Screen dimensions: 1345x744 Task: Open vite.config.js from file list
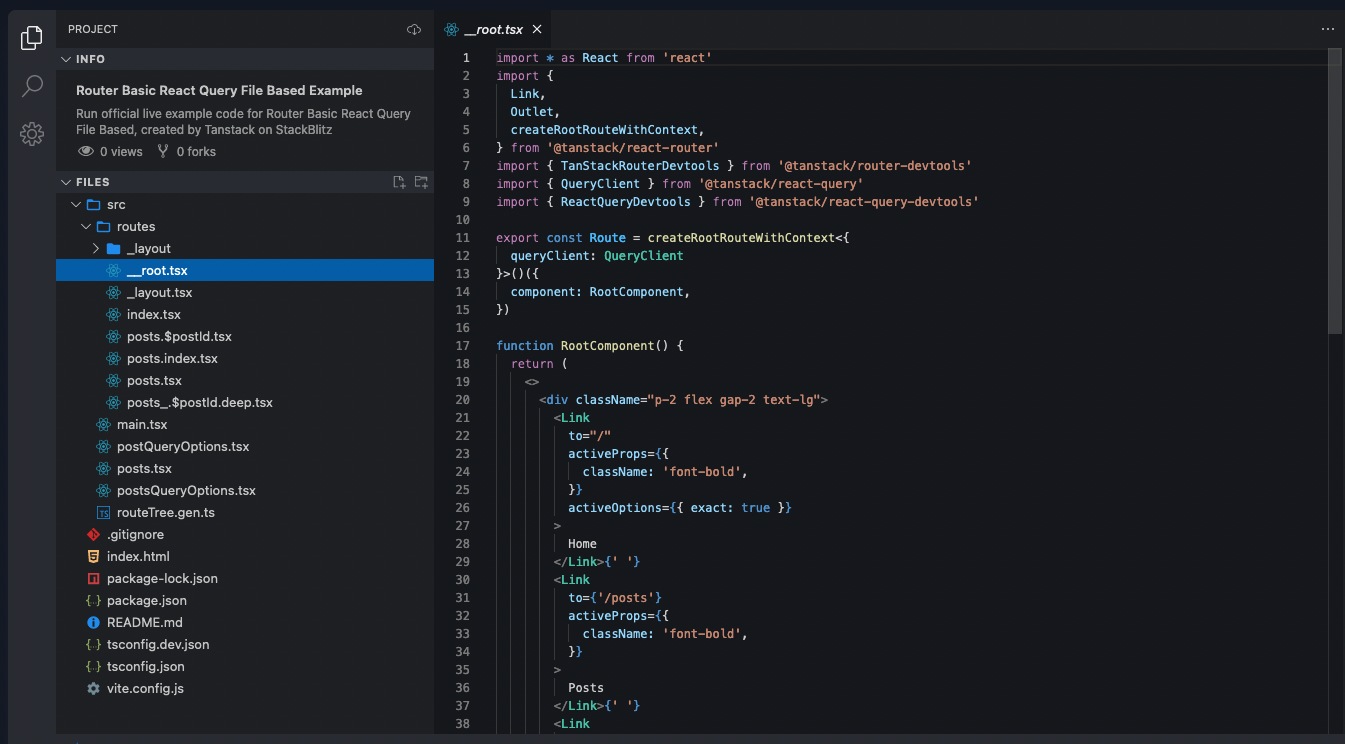coord(145,688)
